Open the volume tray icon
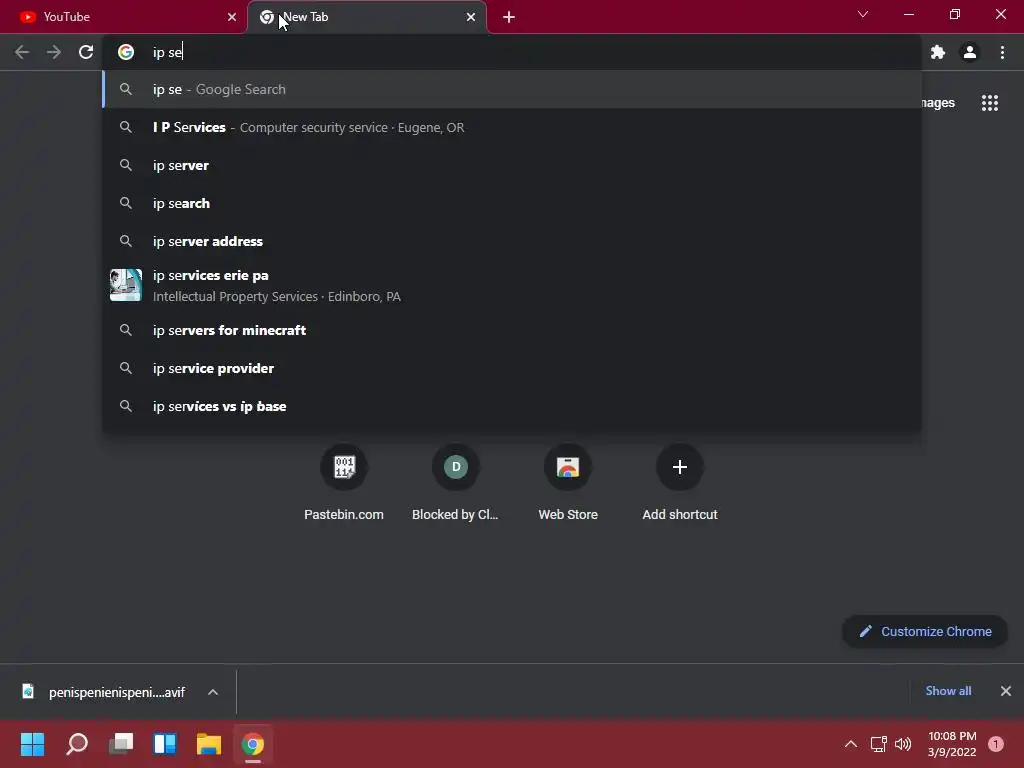The image size is (1024, 768). pyautogui.click(x=903, y=744)
